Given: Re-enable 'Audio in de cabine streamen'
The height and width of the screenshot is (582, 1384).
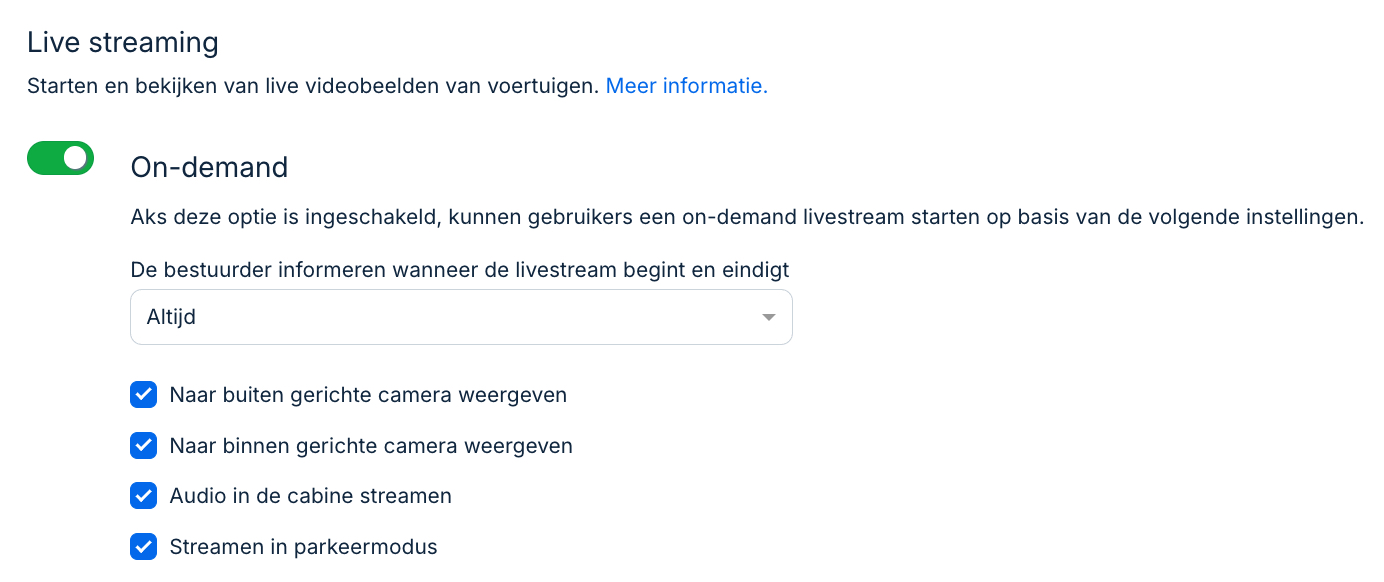Looking at the screenshot, I should coord(143,495).
